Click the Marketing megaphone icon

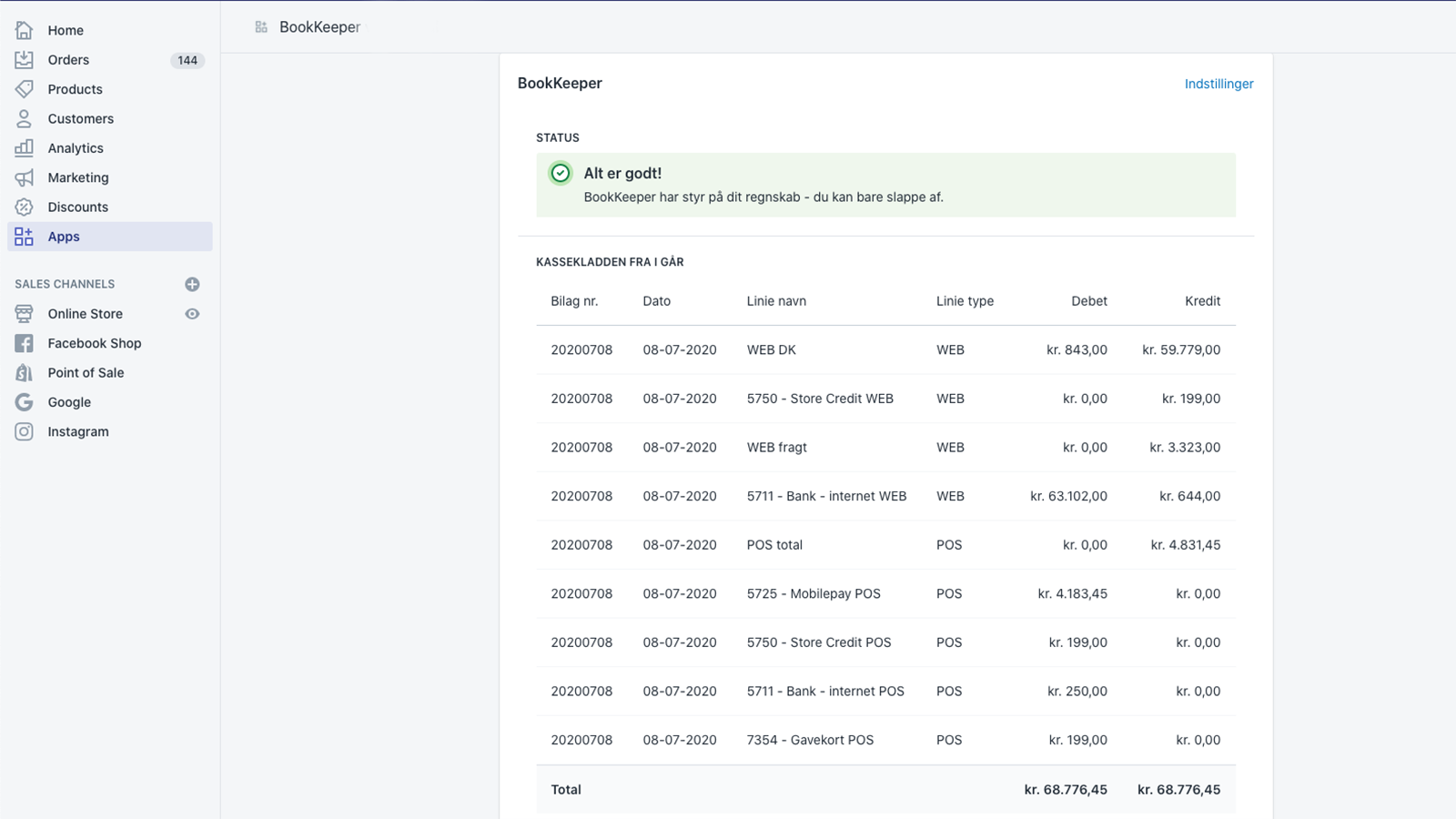point(25,177)
